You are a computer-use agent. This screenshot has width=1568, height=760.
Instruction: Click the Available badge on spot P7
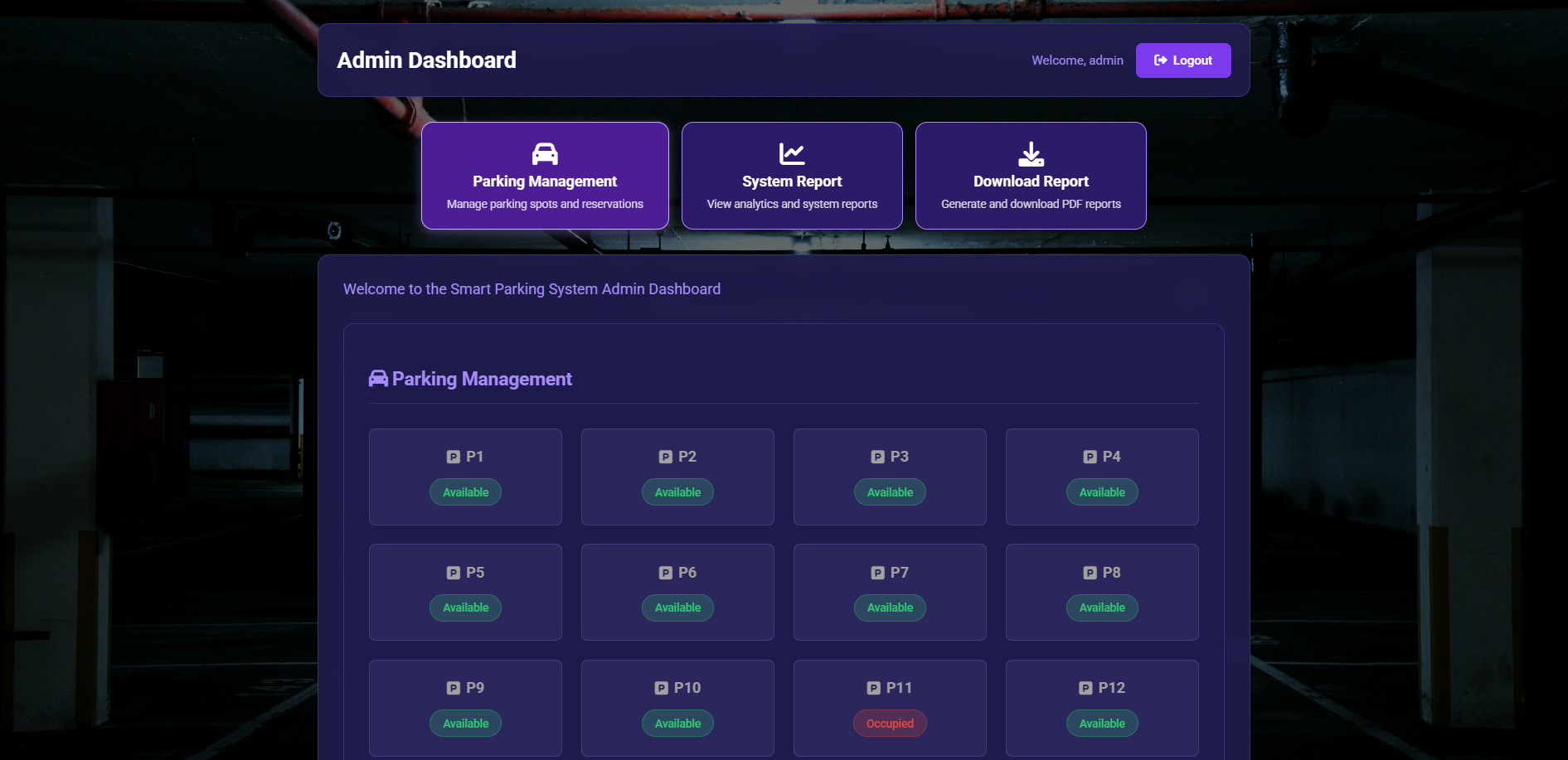[x=890, y=608]
